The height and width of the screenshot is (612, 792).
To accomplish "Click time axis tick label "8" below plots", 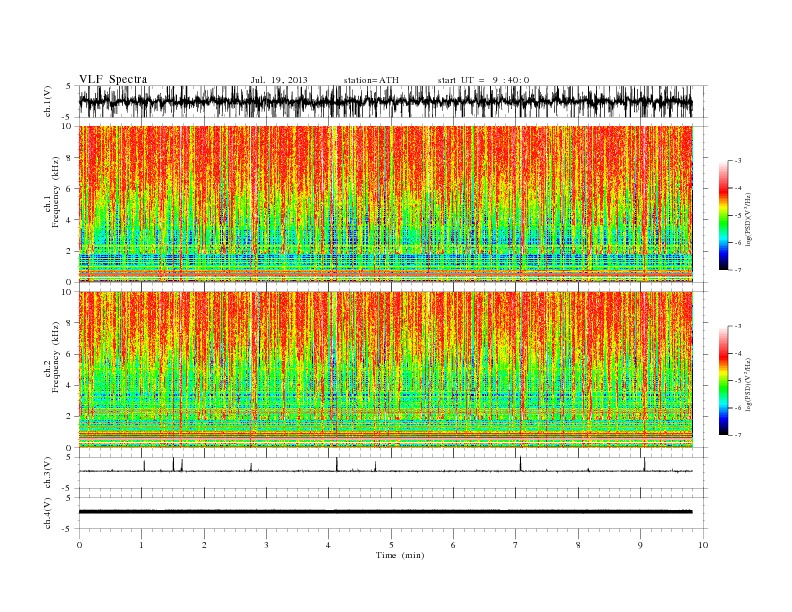I will coord(578,545).
